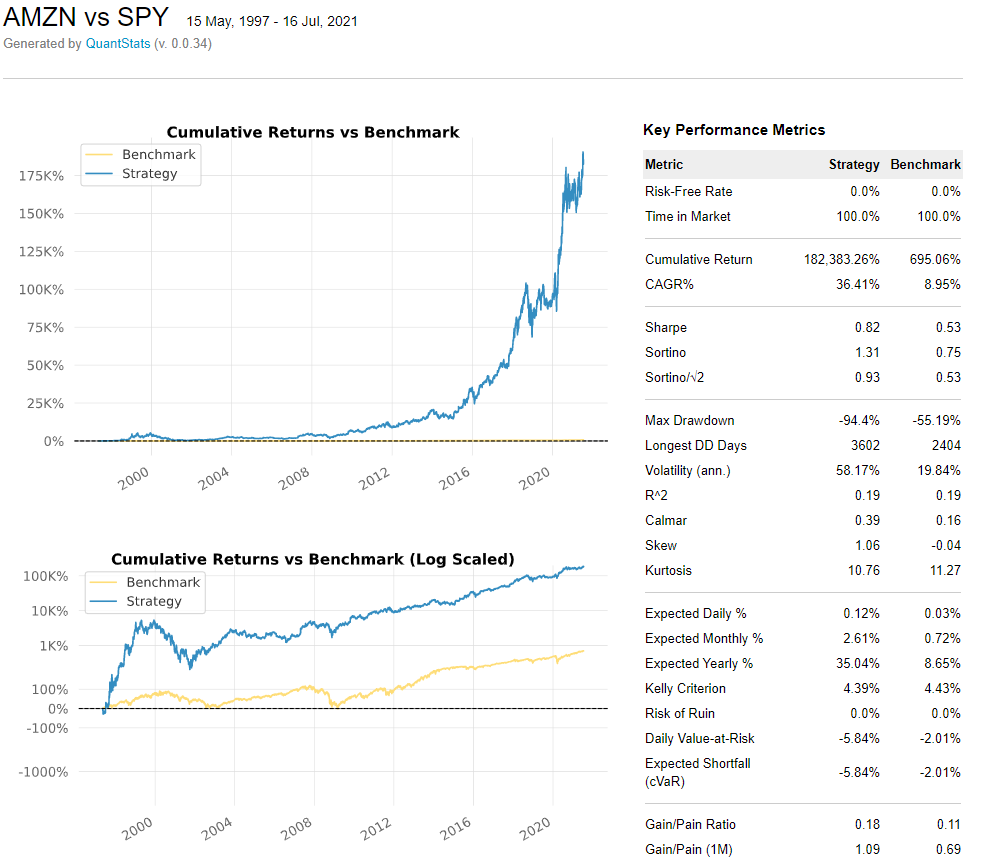This screenshot has width=1007, height=865.
Task: Select the CAGR% benchmark value 8.95%
Action: tap(942, 284)
